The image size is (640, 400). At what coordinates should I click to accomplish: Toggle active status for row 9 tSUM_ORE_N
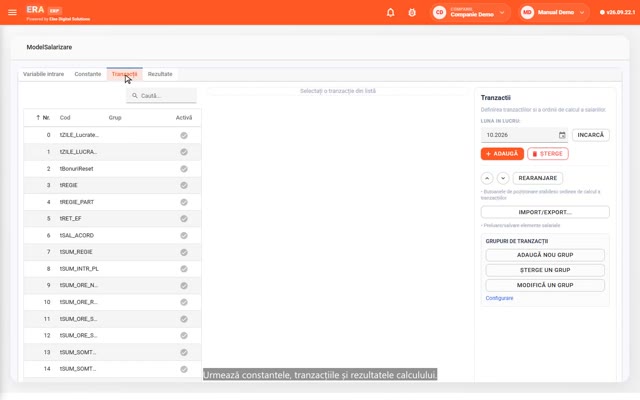point(184,286)
